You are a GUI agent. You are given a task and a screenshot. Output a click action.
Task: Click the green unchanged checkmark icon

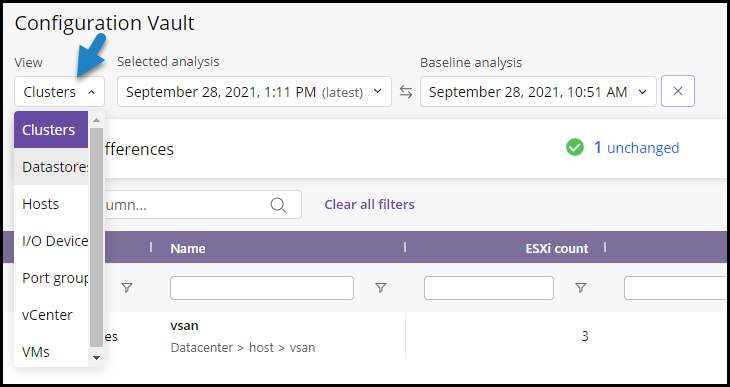click(575, 148)
